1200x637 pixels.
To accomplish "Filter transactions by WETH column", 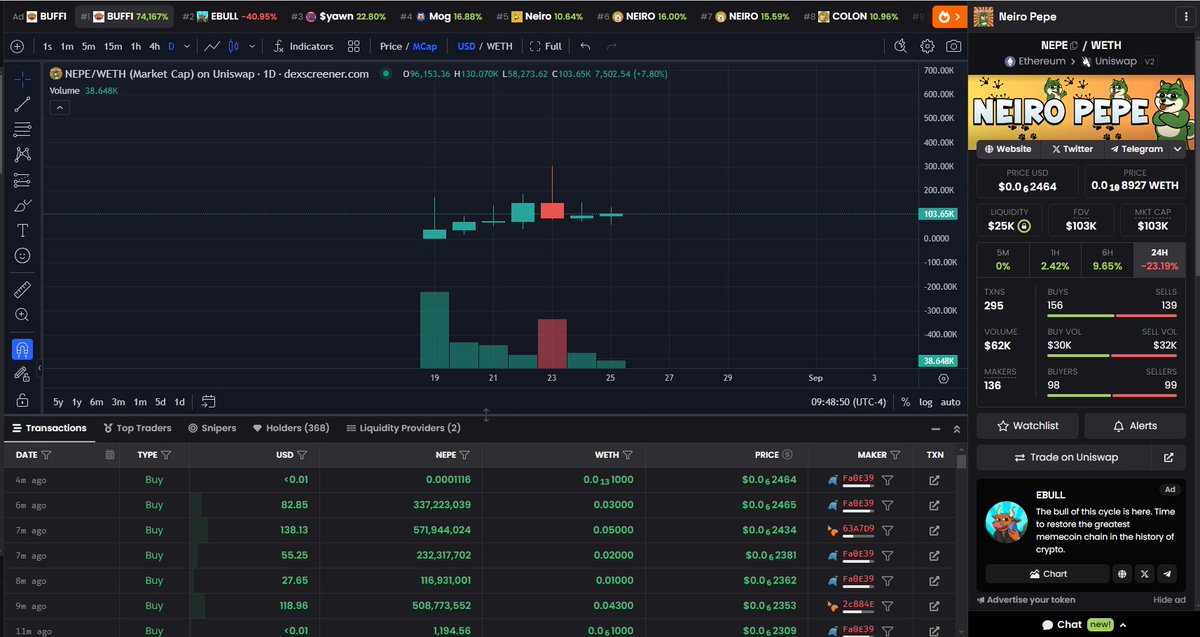I will 627,454.
